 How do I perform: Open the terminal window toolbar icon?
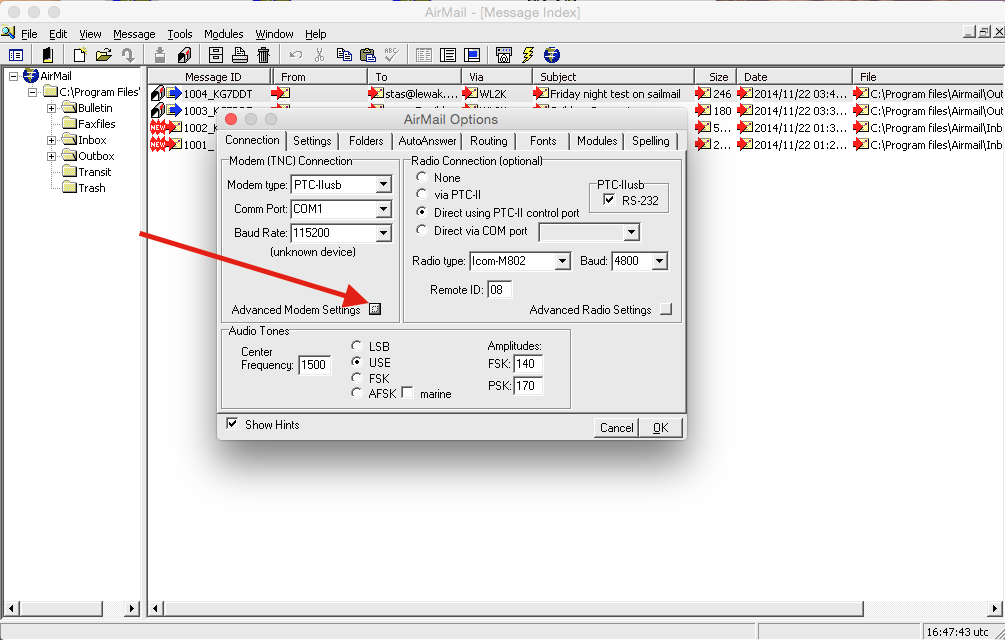pos(504,55)
